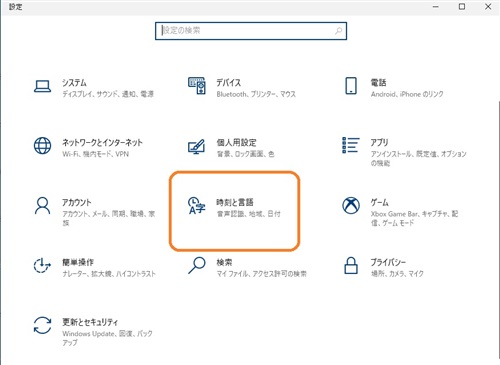Screen dimensions: 500x365
Task: Open the 時刻と言語 clock and letter icon
Action: 197,206
